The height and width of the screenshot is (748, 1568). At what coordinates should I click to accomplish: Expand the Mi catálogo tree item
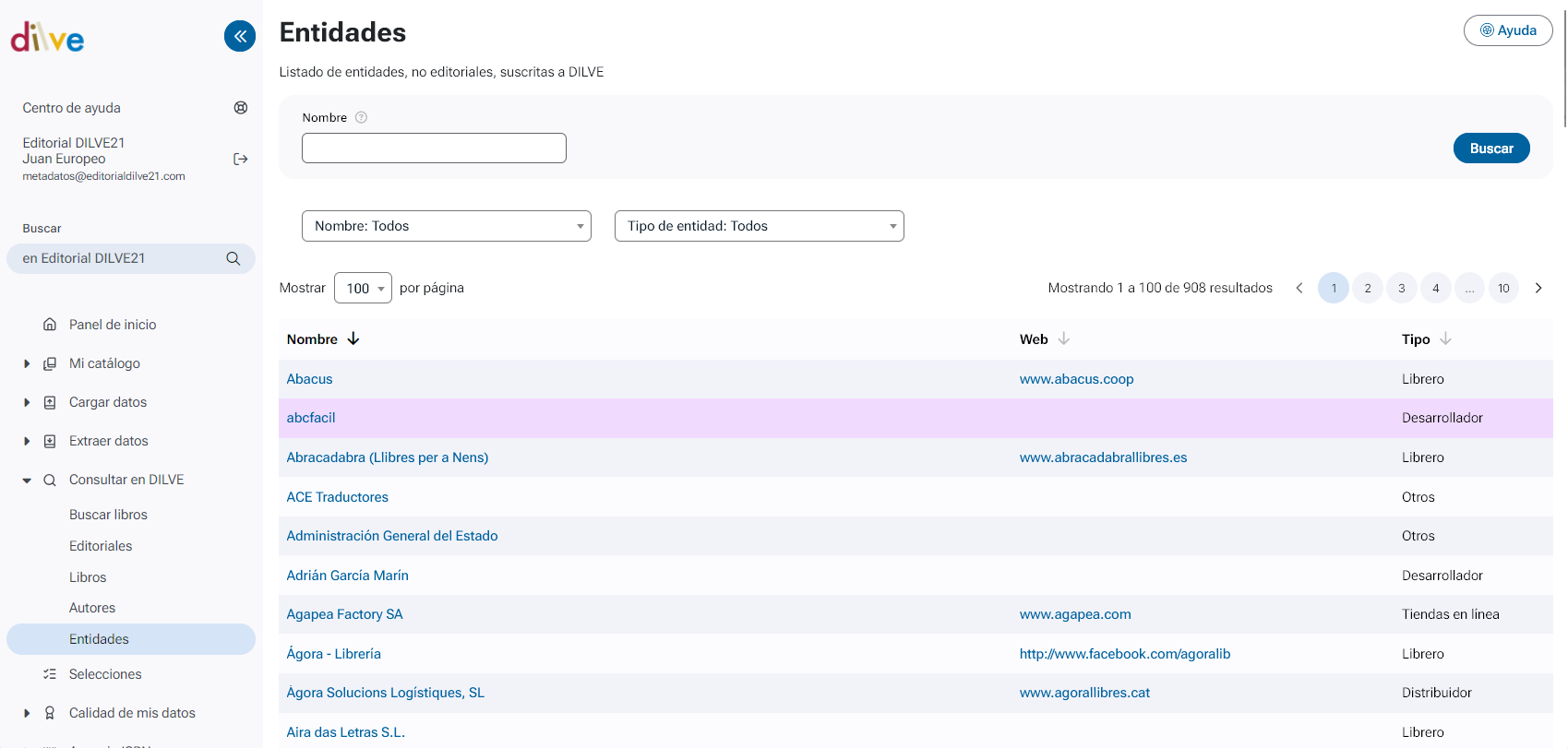[x=27, y=363]
